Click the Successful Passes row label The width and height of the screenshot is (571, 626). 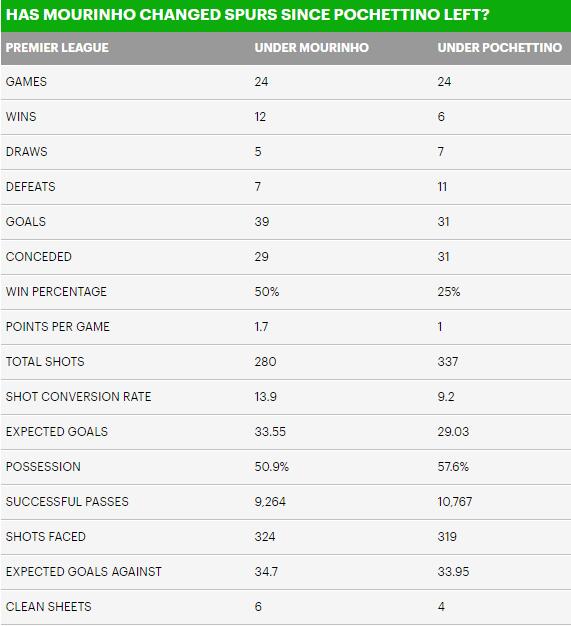coord(67,502)
